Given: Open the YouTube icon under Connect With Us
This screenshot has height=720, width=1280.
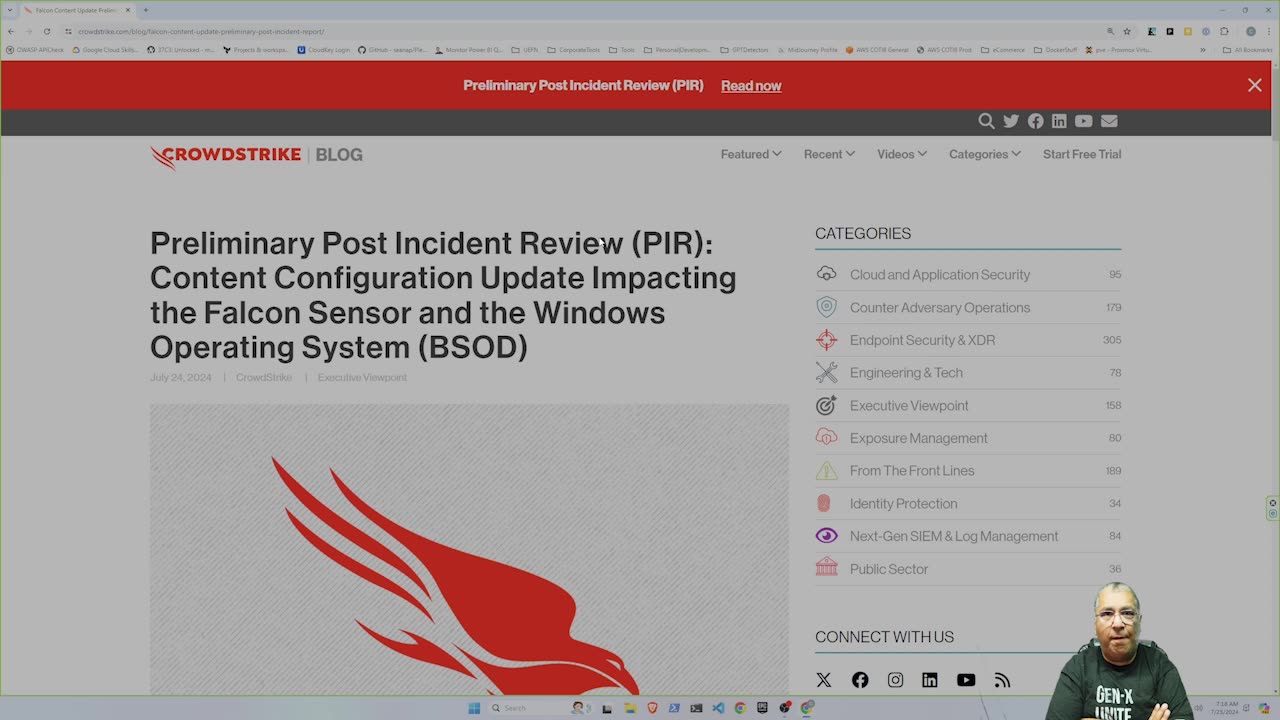Looking at the screenshot, I should (x=966, y=680).
